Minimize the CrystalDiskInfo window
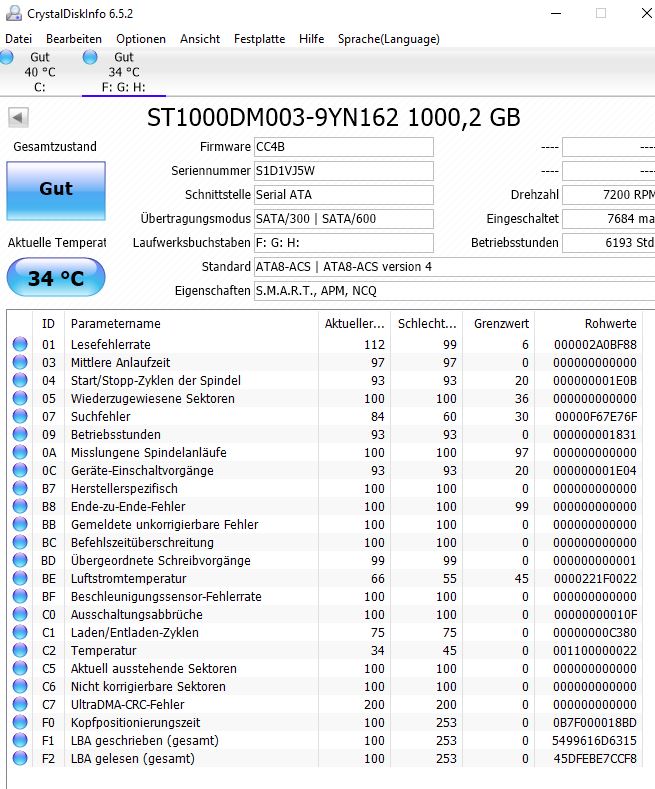Image resolution: width=655 pixels, height=789 pixels. click(556, 14)
